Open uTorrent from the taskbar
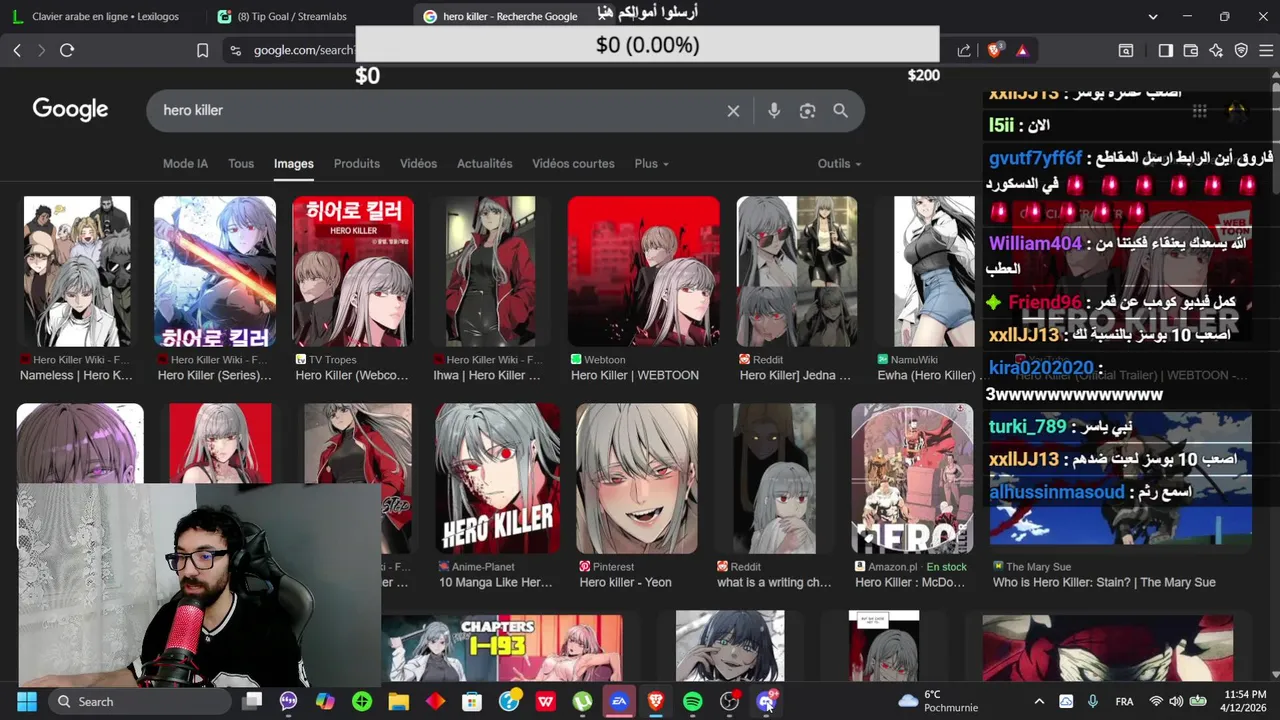 (582, 701)
